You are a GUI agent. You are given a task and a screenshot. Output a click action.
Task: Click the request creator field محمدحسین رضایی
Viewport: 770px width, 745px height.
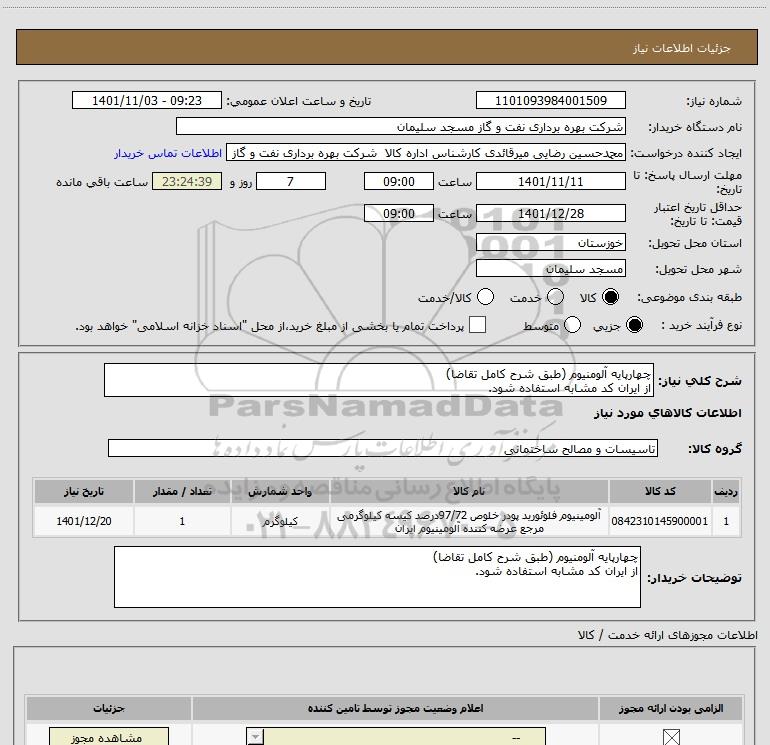[x=426, y=153]
